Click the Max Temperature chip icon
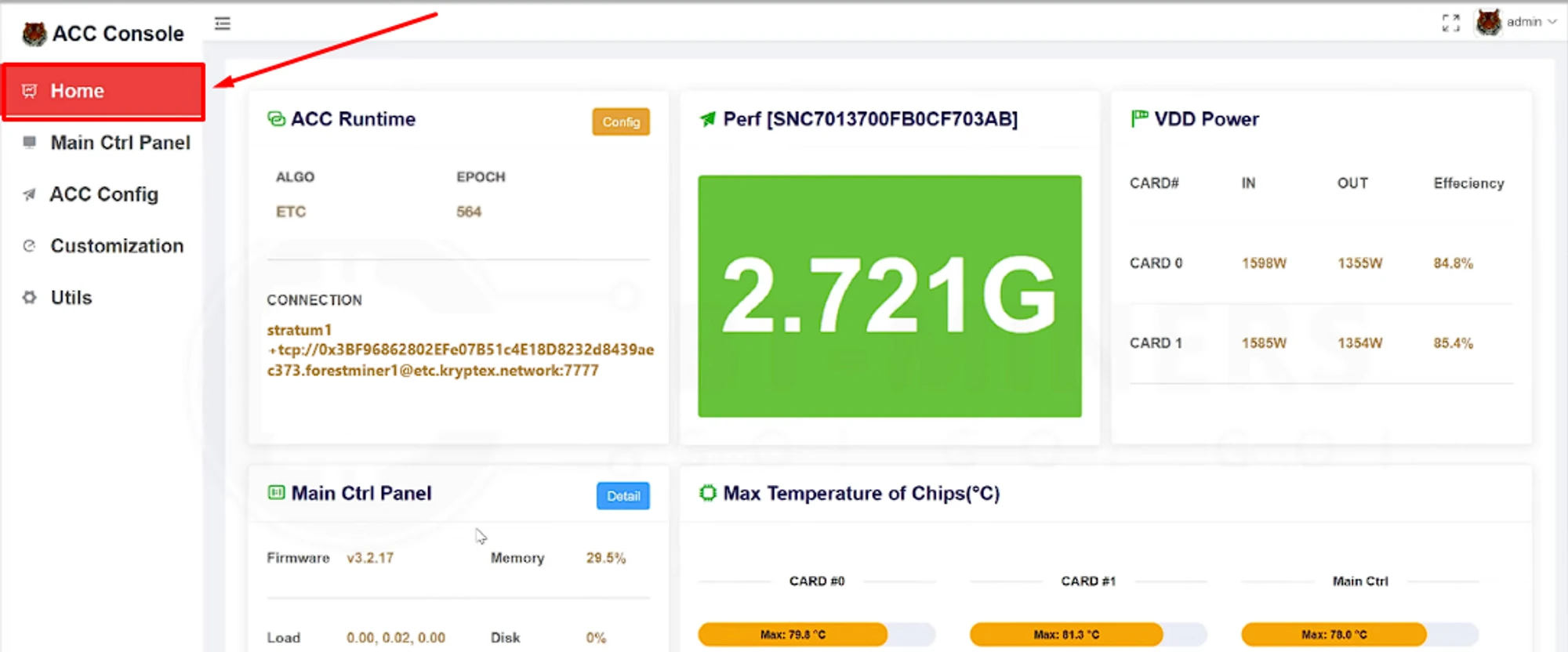1568x652 pixels. point(708,493)
